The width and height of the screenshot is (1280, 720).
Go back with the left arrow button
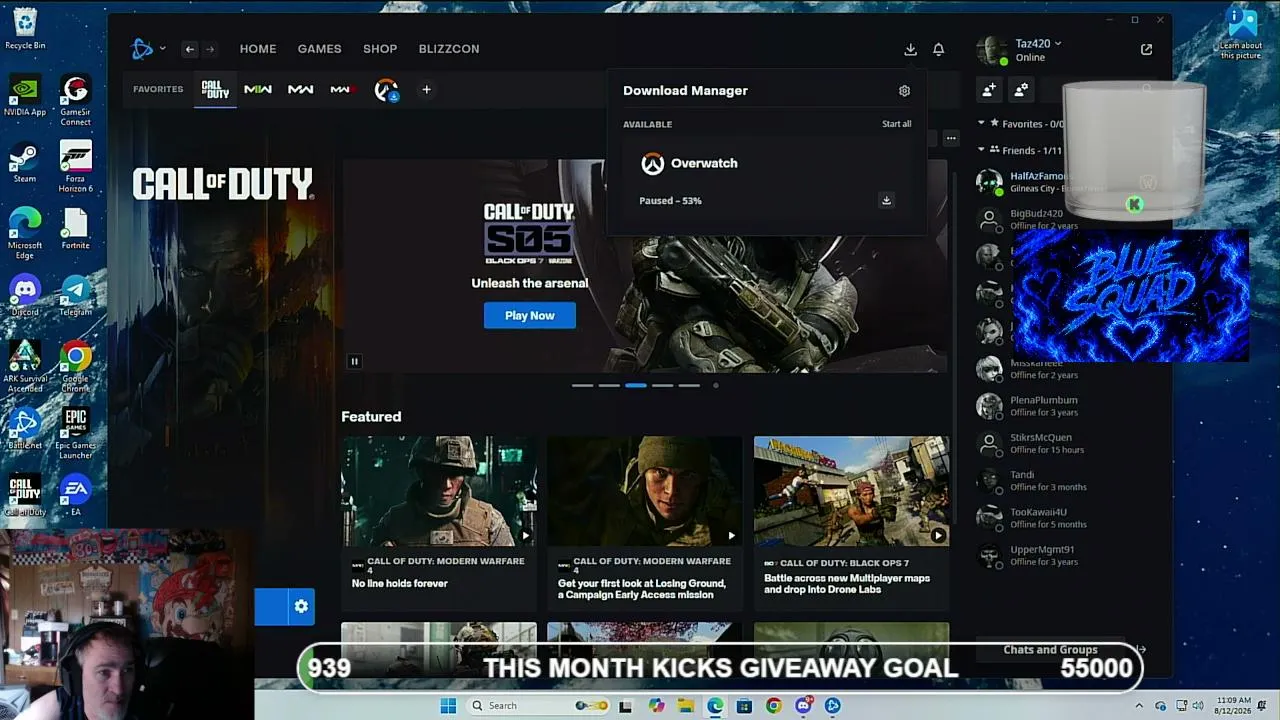[x=189, y=49]
